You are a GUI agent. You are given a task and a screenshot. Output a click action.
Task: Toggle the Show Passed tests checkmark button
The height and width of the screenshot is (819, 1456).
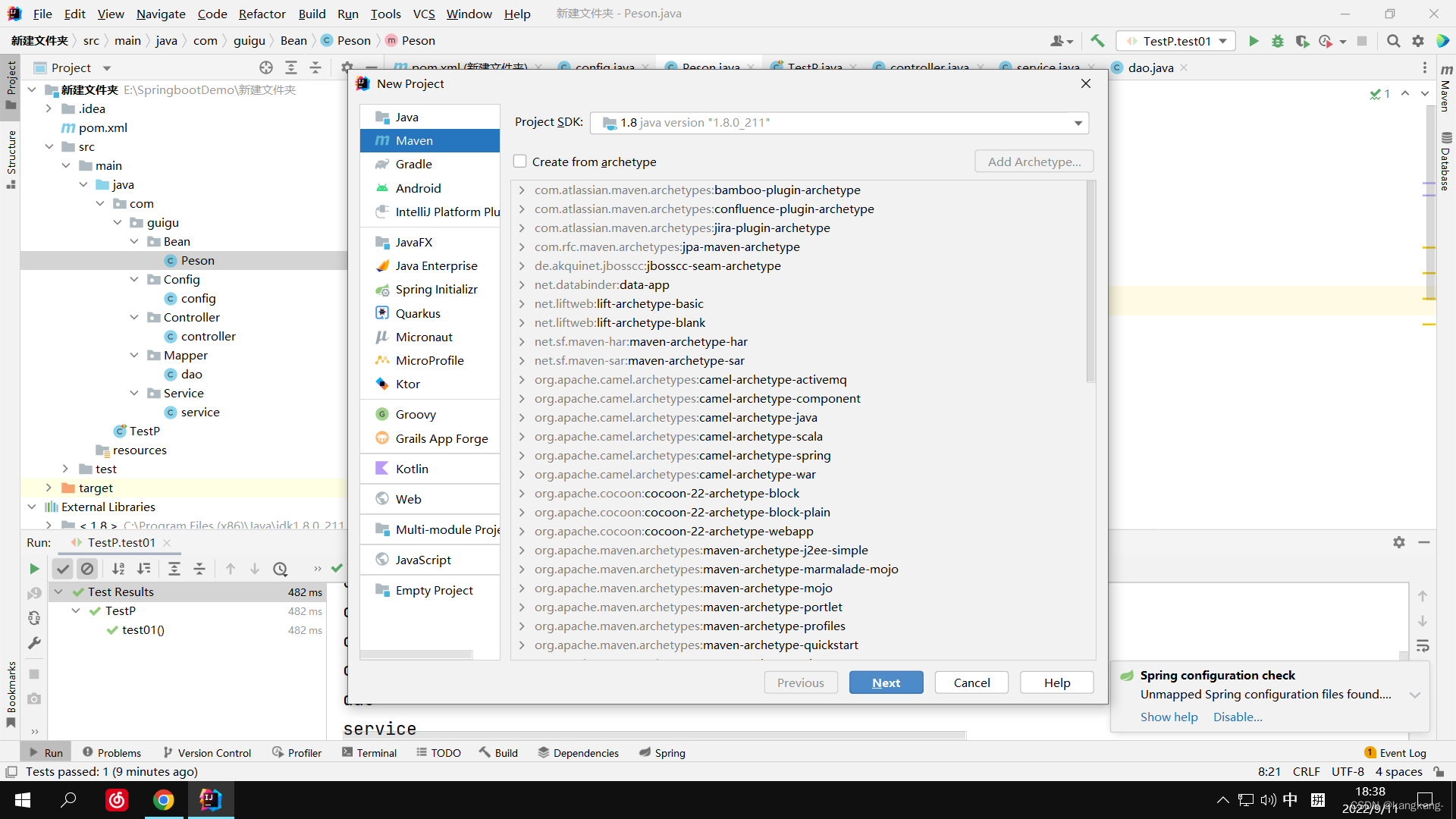[x=63, y=569]
